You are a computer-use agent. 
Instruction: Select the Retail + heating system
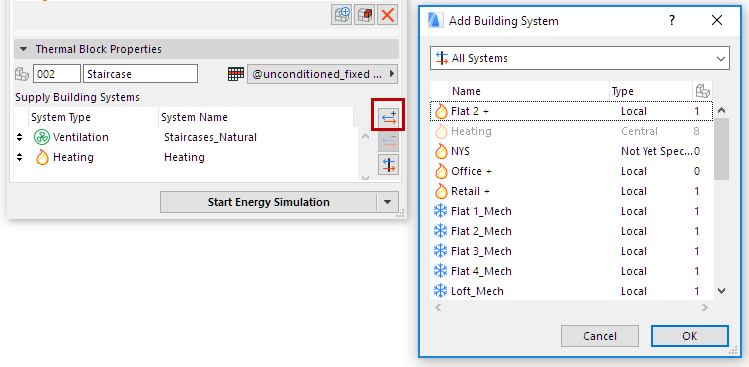tap(571, 192)
